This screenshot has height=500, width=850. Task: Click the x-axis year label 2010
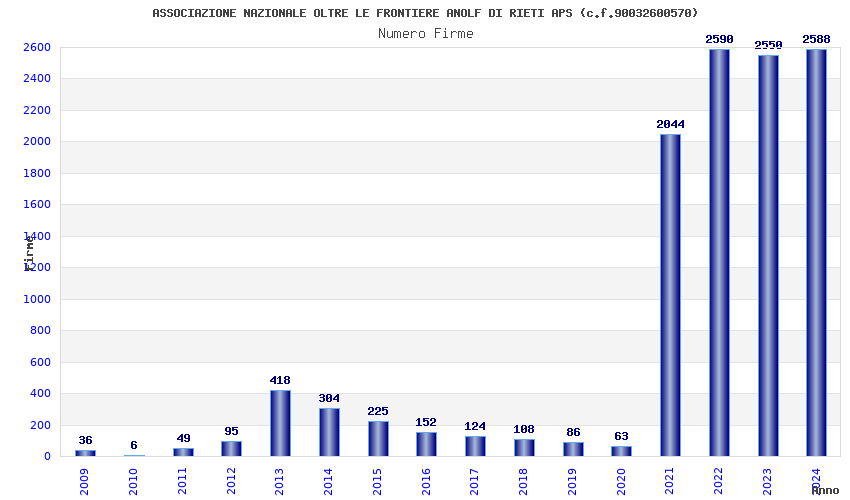click(133, 482)
